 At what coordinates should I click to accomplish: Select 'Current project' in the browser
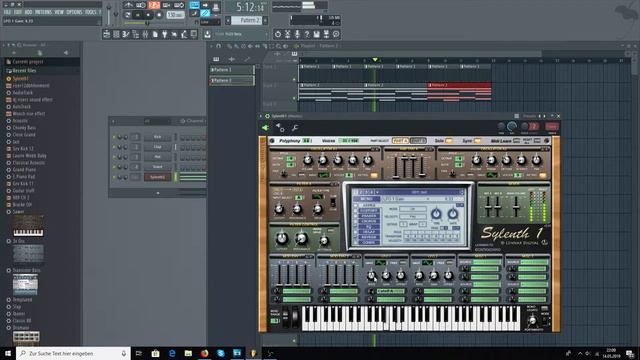28,62
